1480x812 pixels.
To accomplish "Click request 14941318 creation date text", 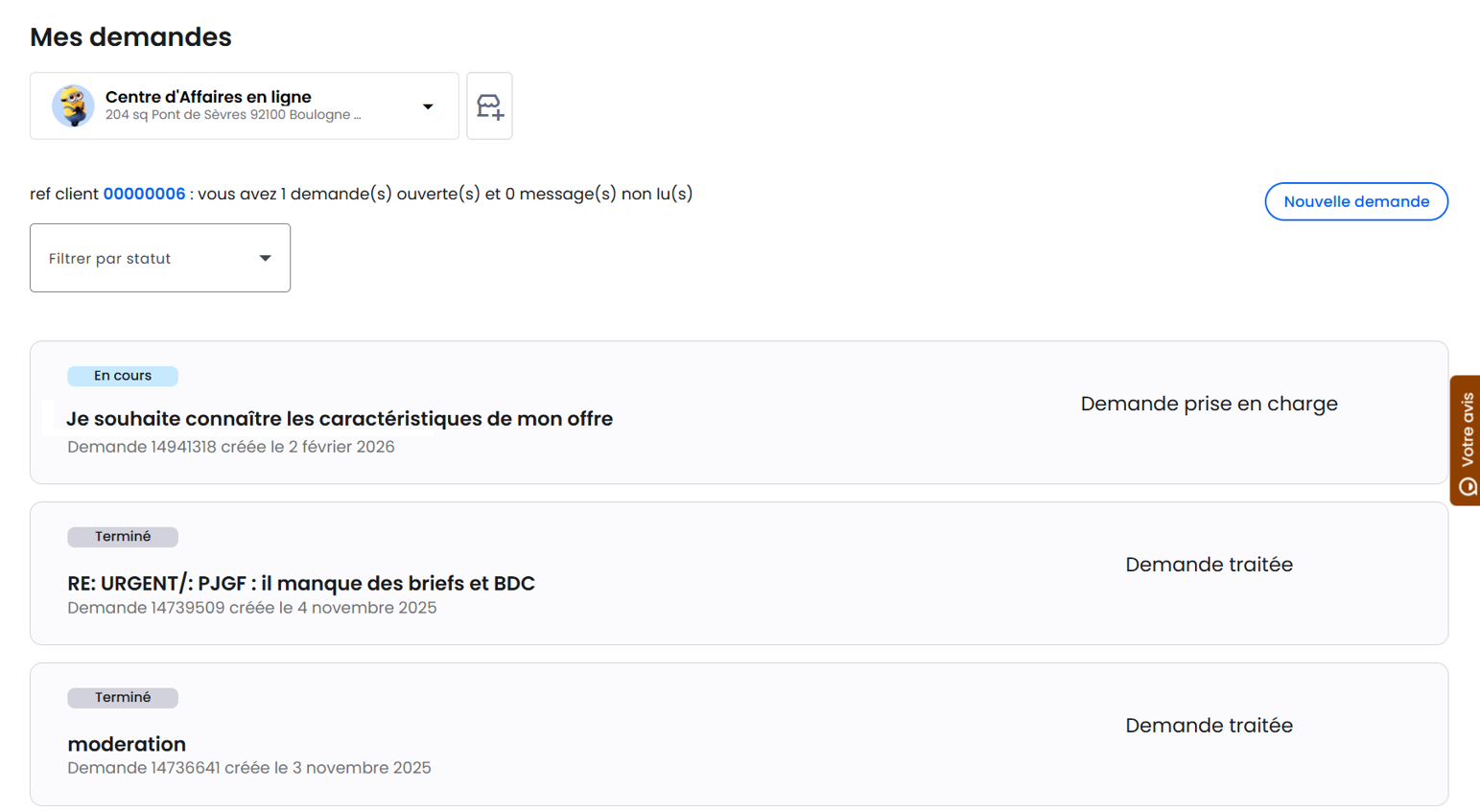I will pyautogui.click(x=231, y=447).
